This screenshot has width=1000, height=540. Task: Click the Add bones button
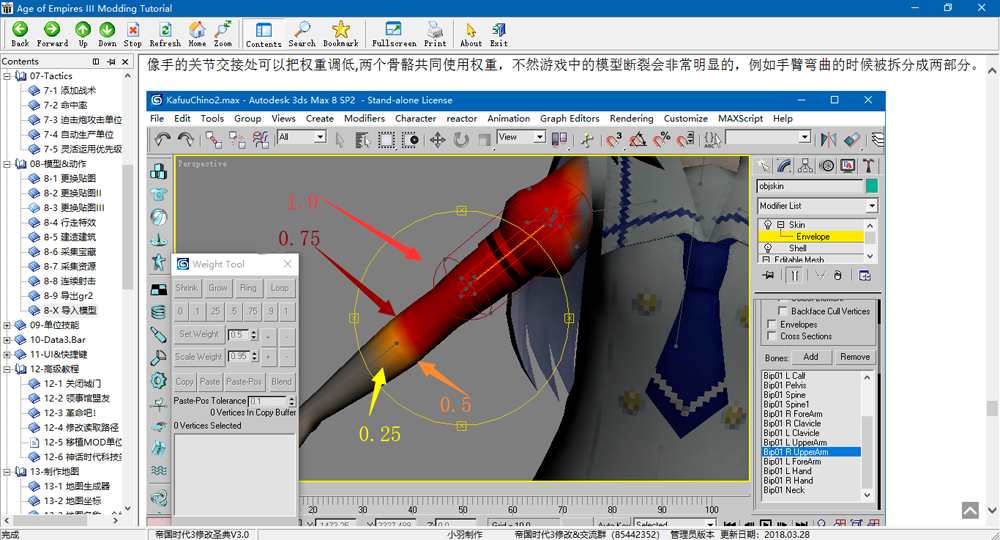click(810, 357)
